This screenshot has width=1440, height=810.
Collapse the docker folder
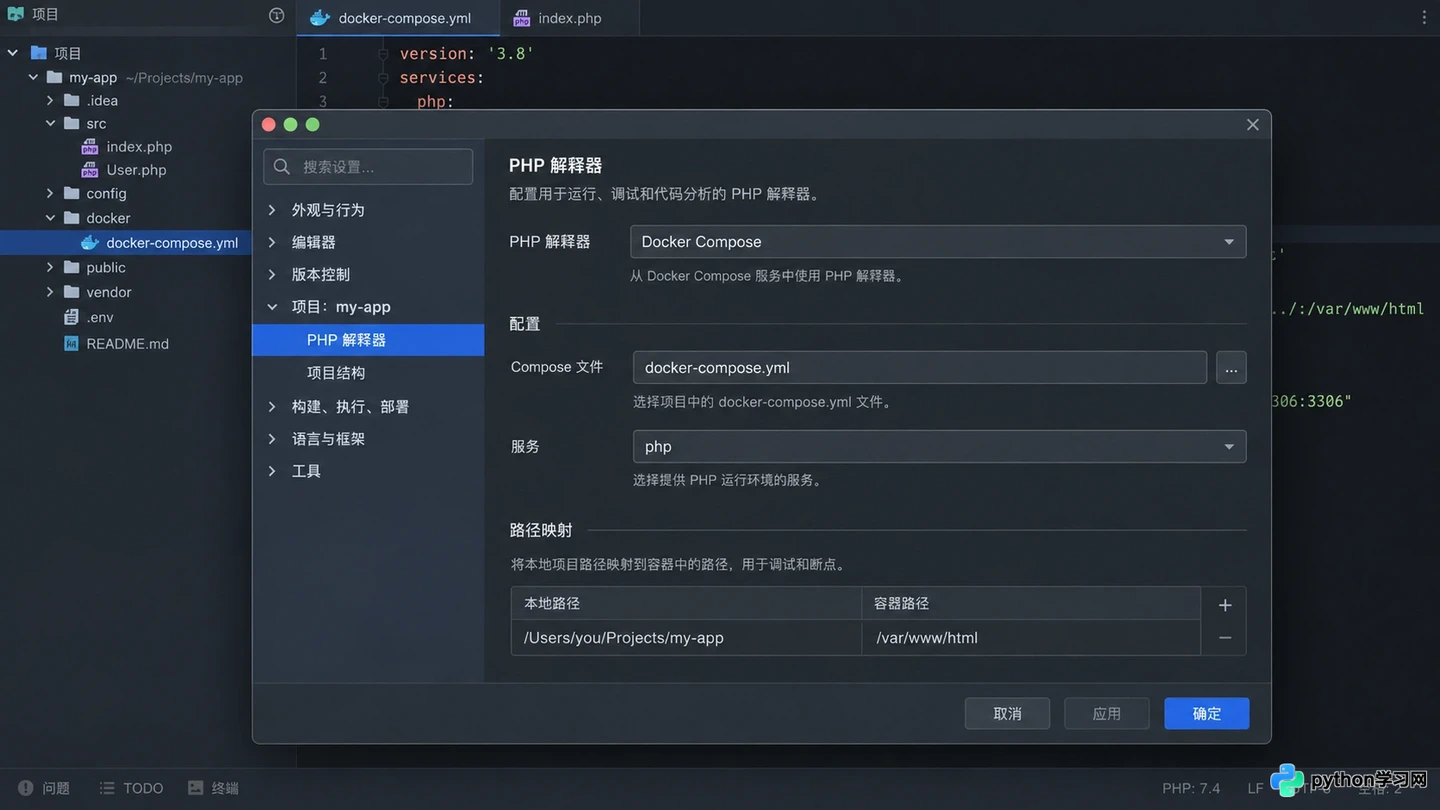click(50, 218)
